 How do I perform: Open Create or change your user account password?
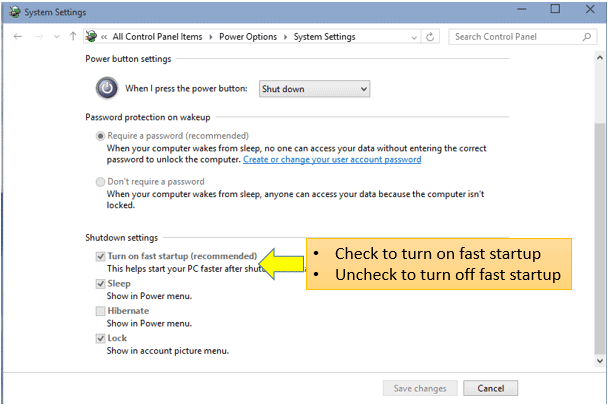coord(332,159)
